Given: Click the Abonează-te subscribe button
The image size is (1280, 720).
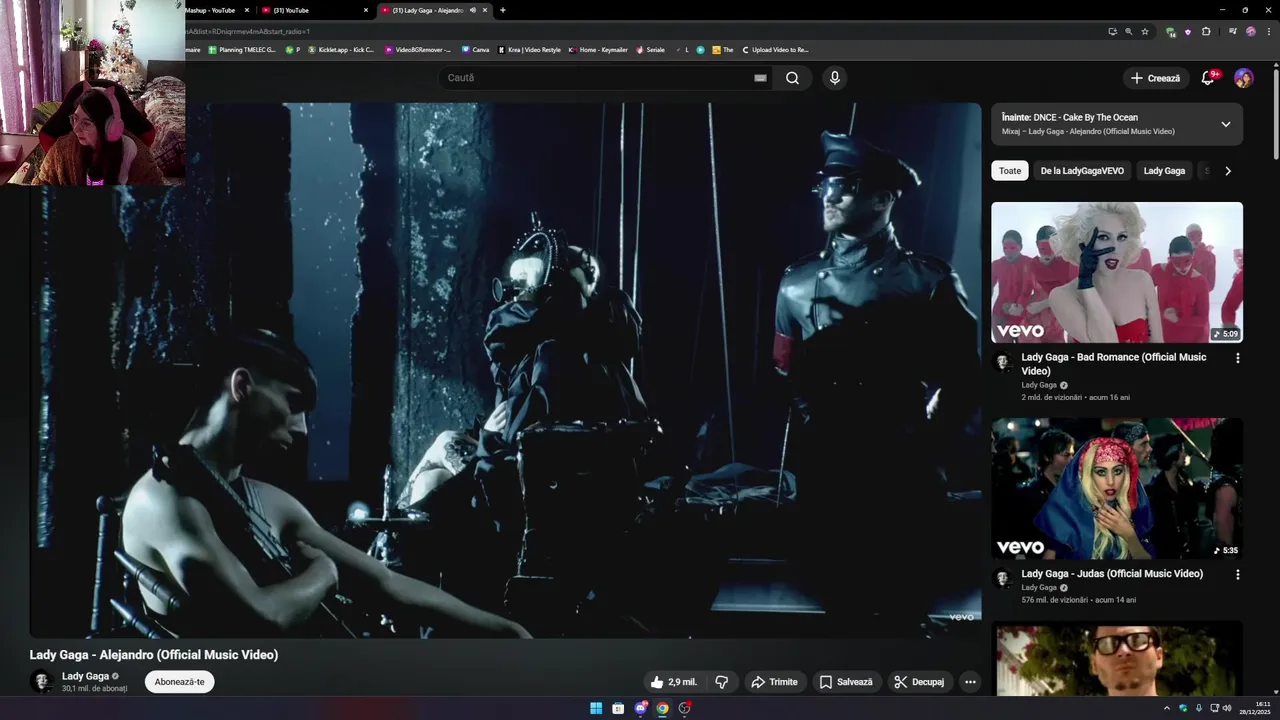Looking at the screenshot, I should (179, 682).
